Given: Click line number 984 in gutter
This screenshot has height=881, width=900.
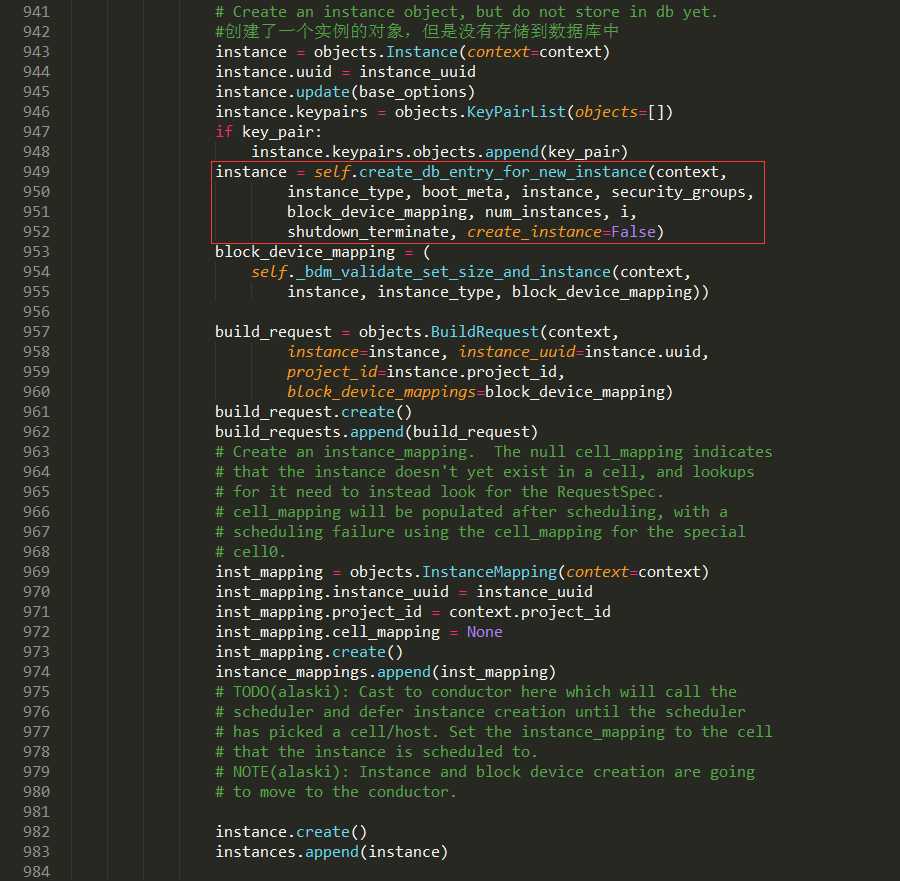Looking at the screenshot, I should tap(36, 872).
